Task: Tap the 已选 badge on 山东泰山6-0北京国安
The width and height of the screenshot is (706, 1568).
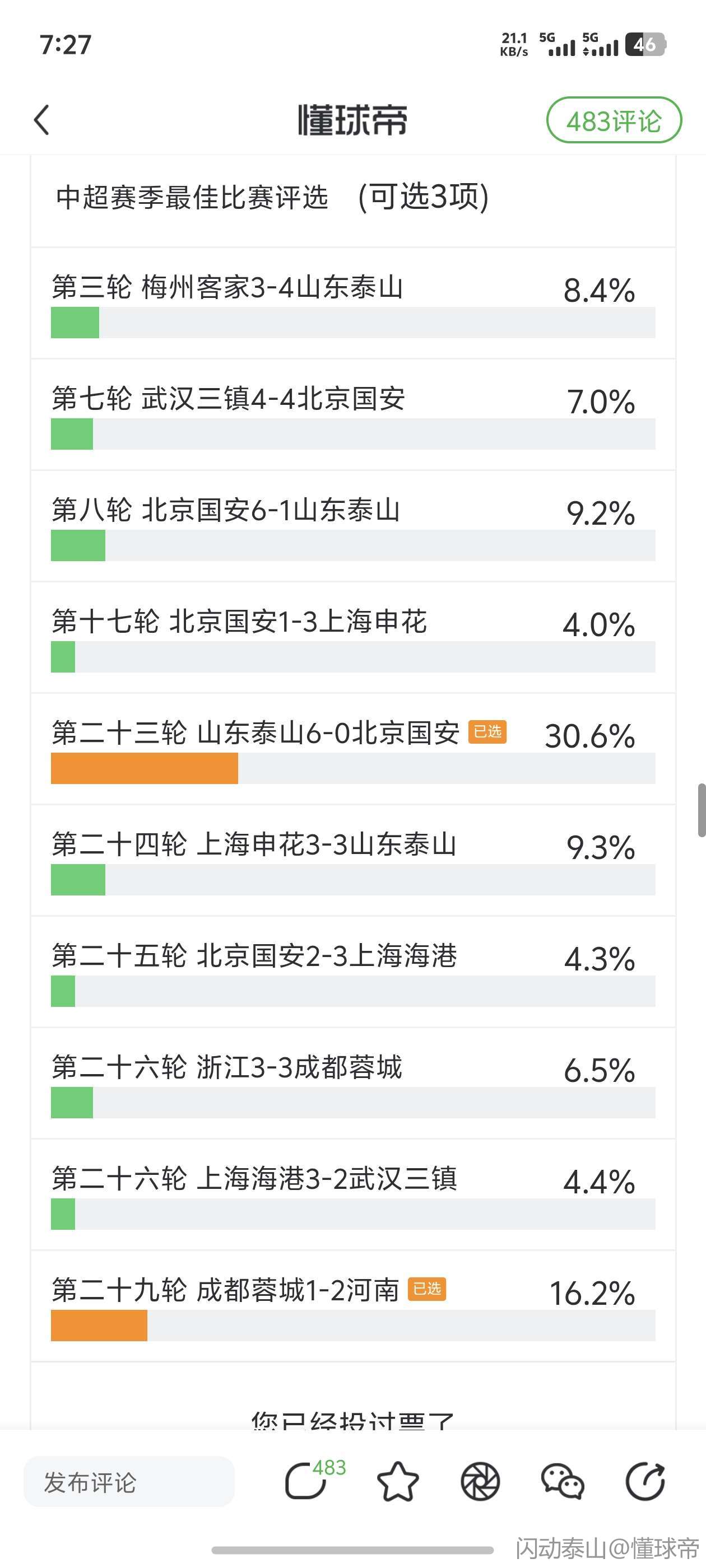Action: point(487,731)
